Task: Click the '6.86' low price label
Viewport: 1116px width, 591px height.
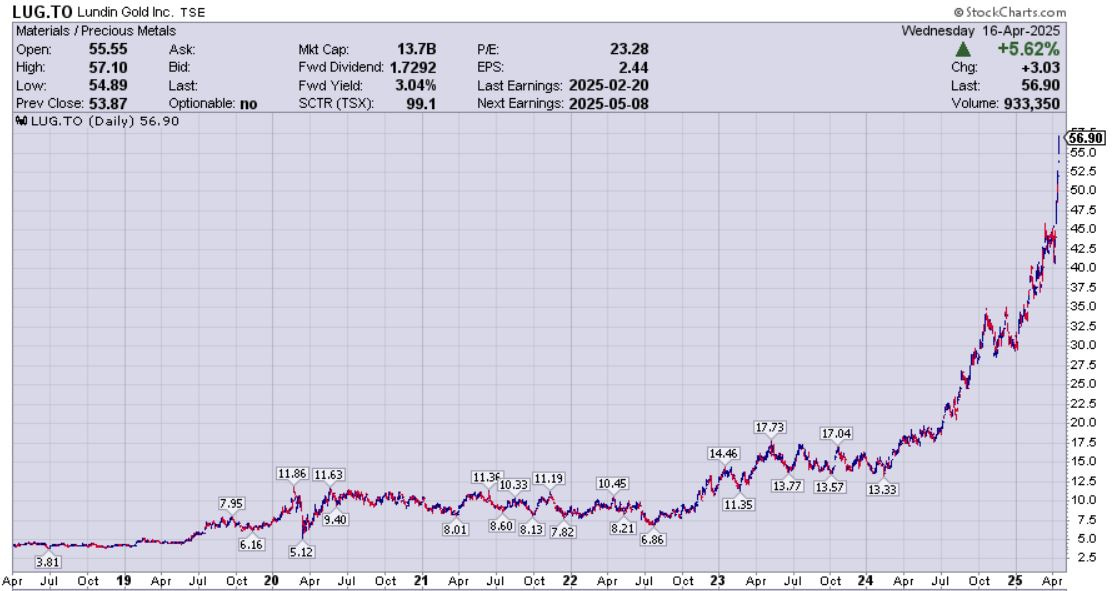Action: (652, 540)
